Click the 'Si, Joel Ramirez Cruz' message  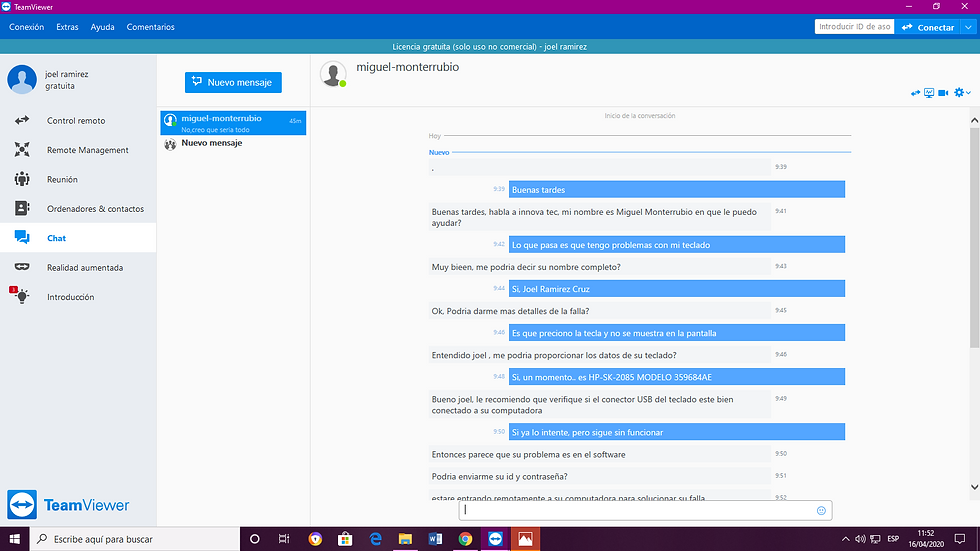pos(677,289)
